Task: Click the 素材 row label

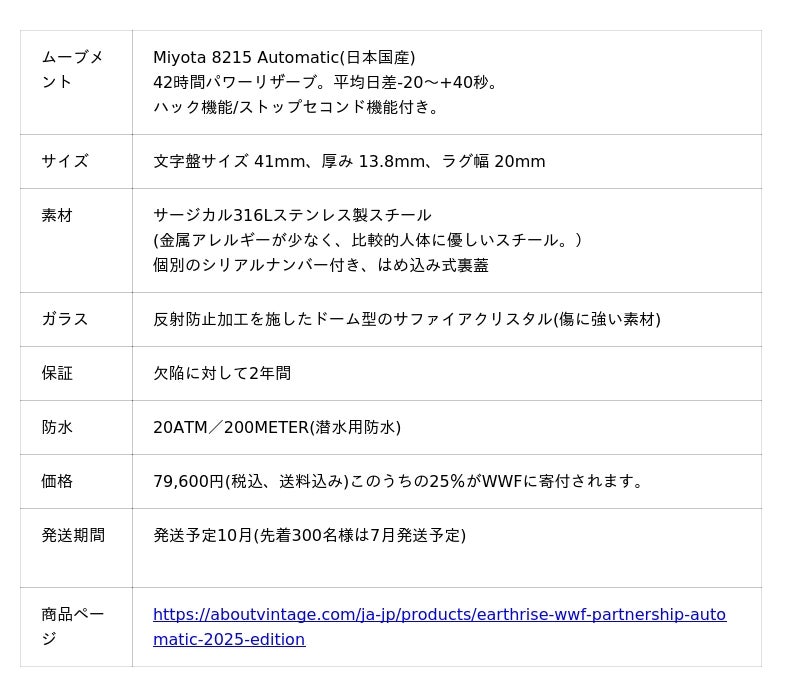Action: (57, 216)
